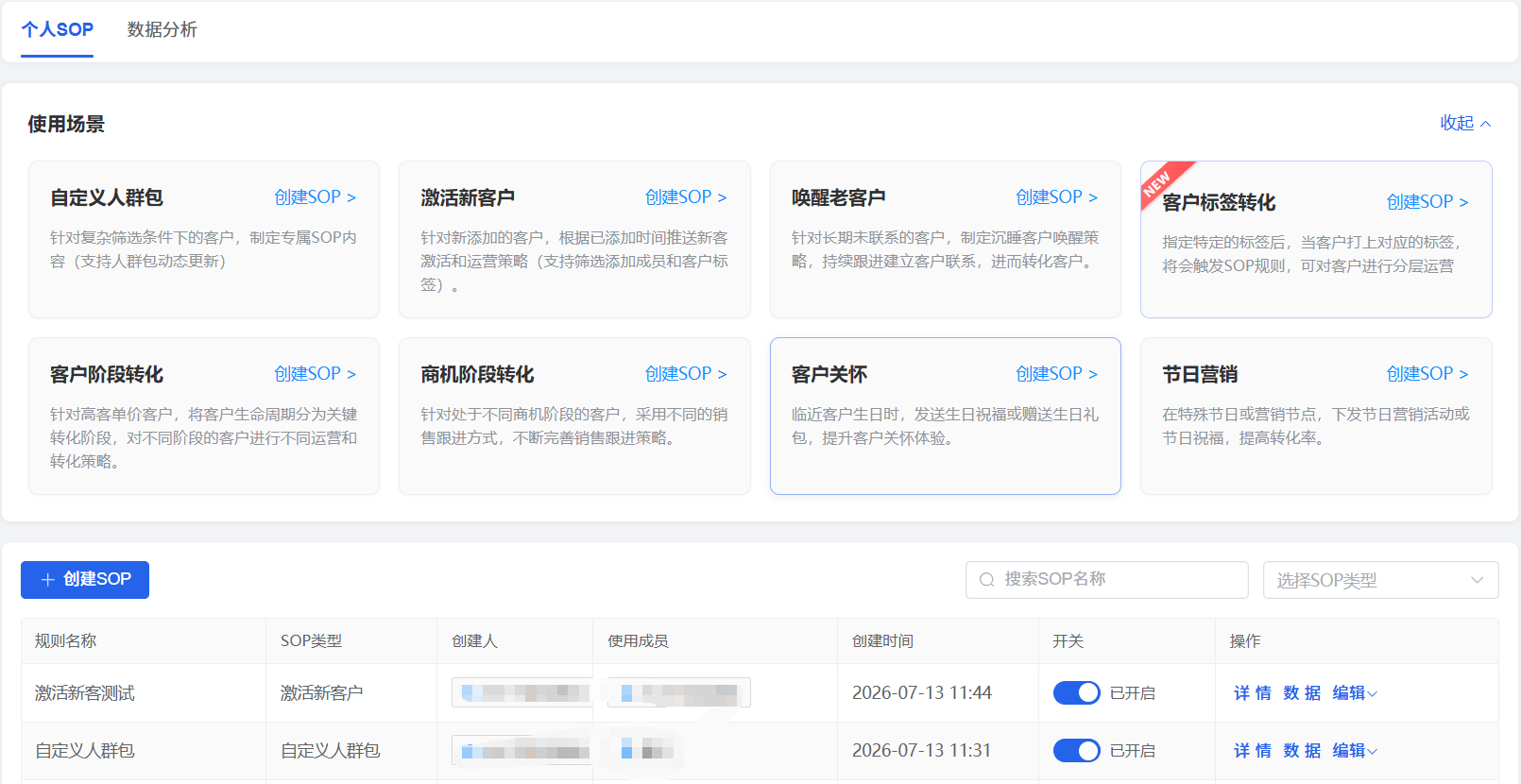1521x784 pixels.
Task: Create SOP for 激活新客户 card
Action: click(x=686, y=197)
